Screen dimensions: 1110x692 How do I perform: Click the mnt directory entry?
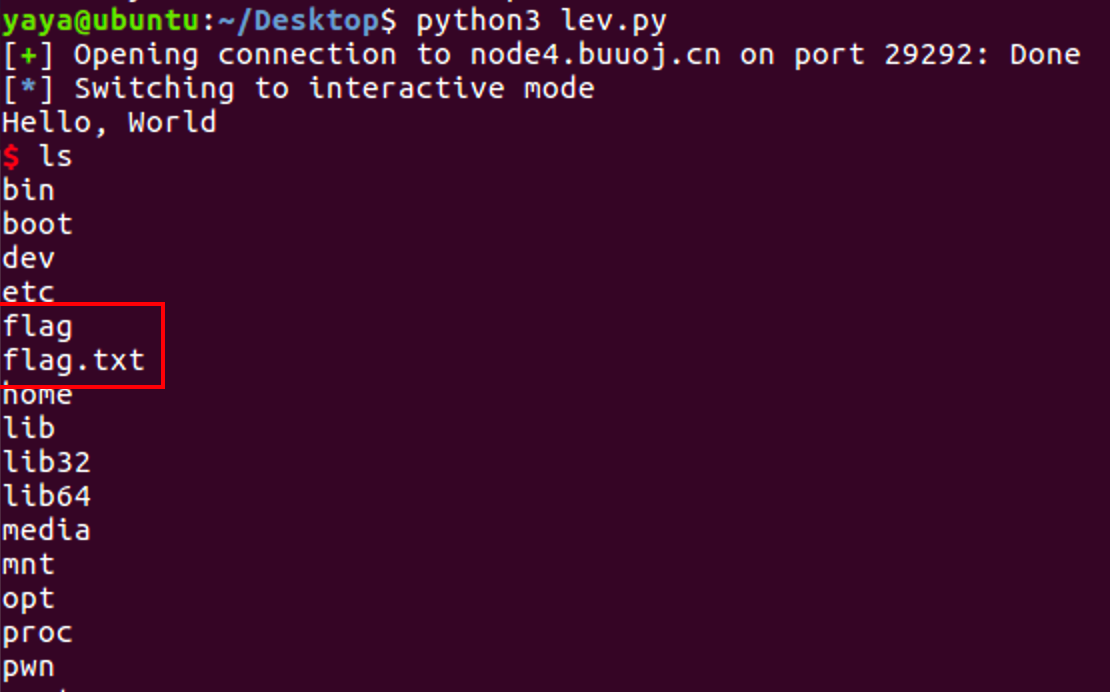point(28,564)
